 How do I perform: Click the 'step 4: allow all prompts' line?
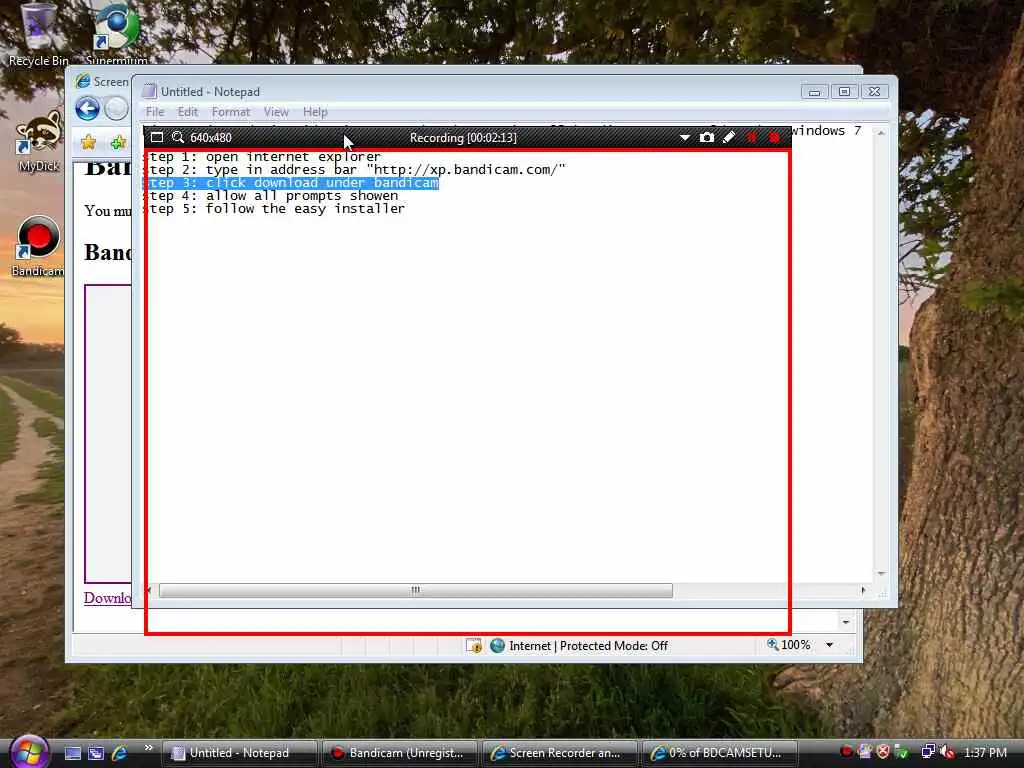(x=271, y=196)
